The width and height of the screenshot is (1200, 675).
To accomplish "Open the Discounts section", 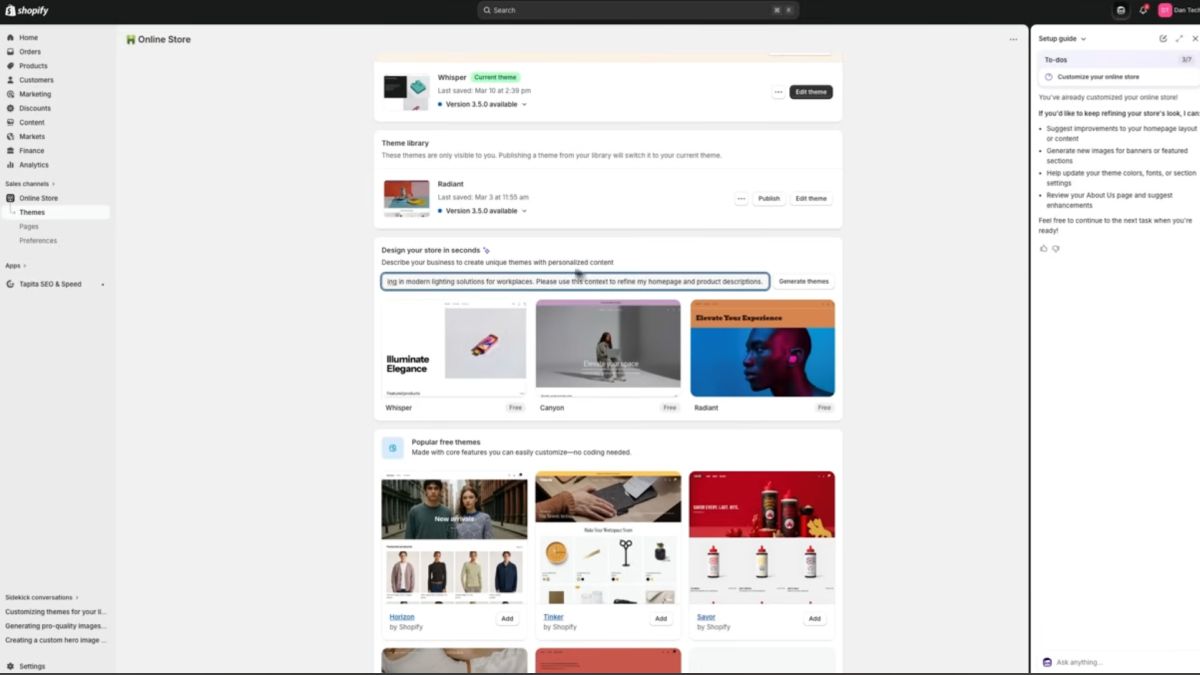I will (34, 108).
